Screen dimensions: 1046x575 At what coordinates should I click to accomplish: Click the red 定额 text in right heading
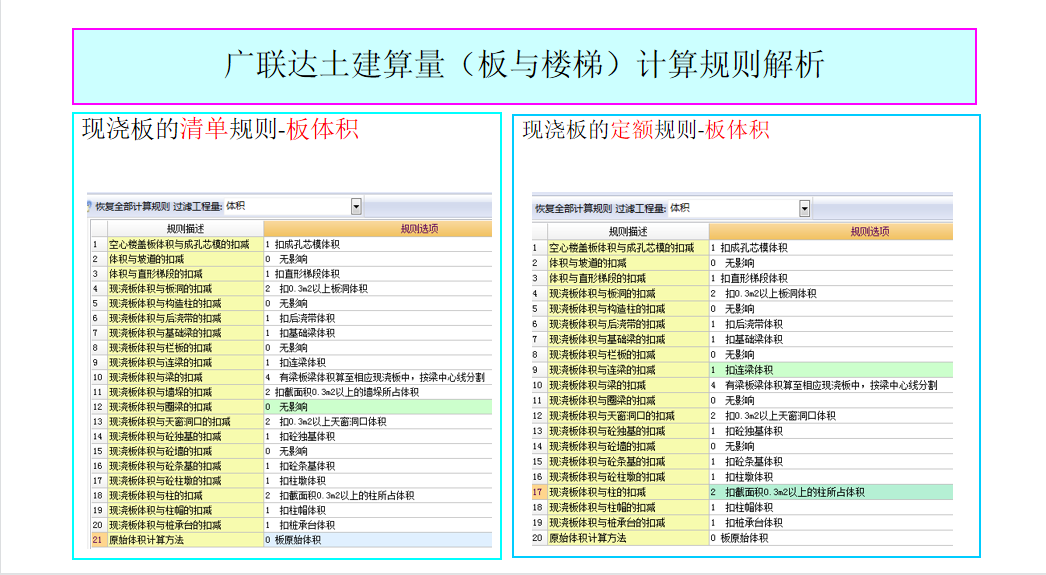[632, 129]
